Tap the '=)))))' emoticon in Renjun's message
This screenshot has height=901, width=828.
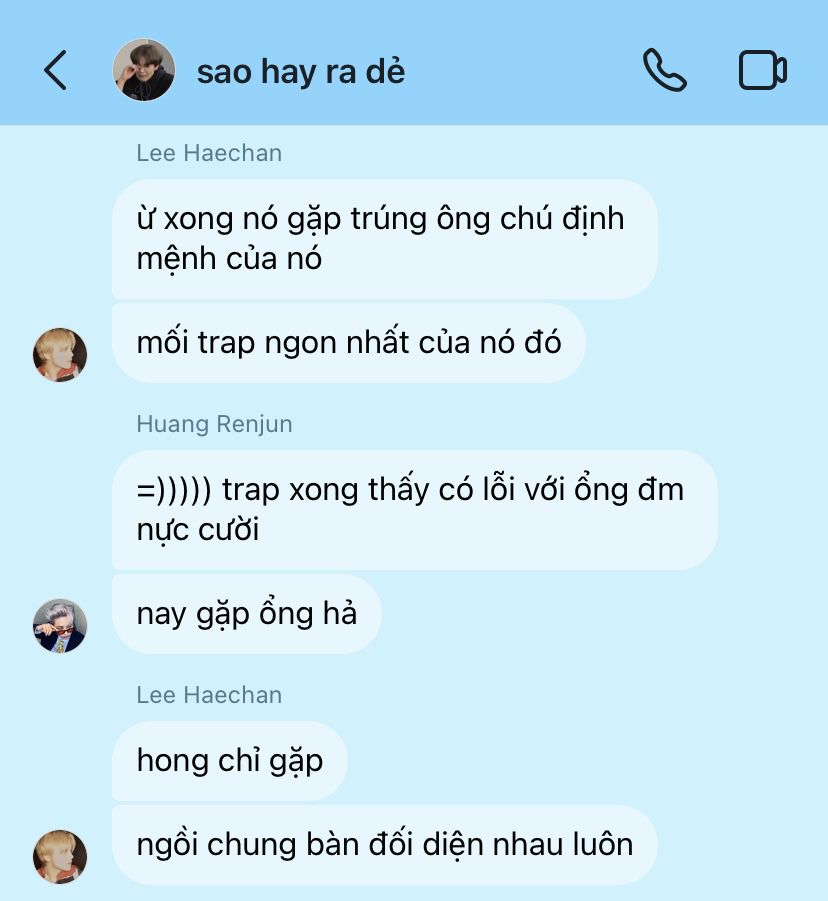(174, 490)
